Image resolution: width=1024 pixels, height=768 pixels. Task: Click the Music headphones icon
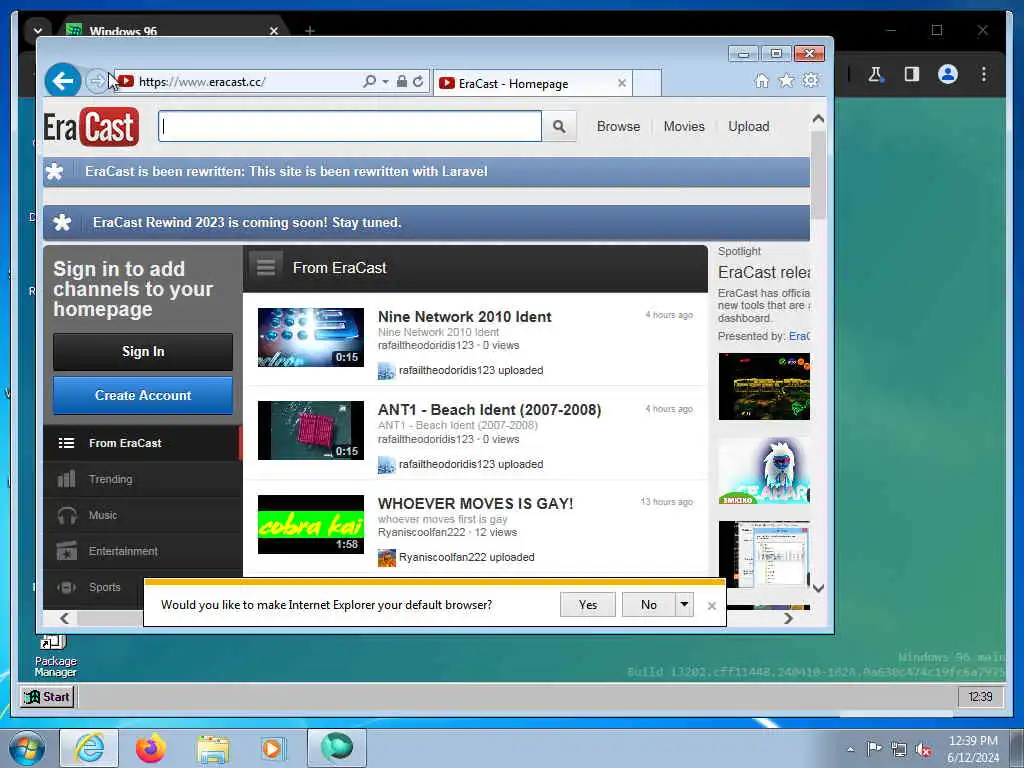click(66, 515)
